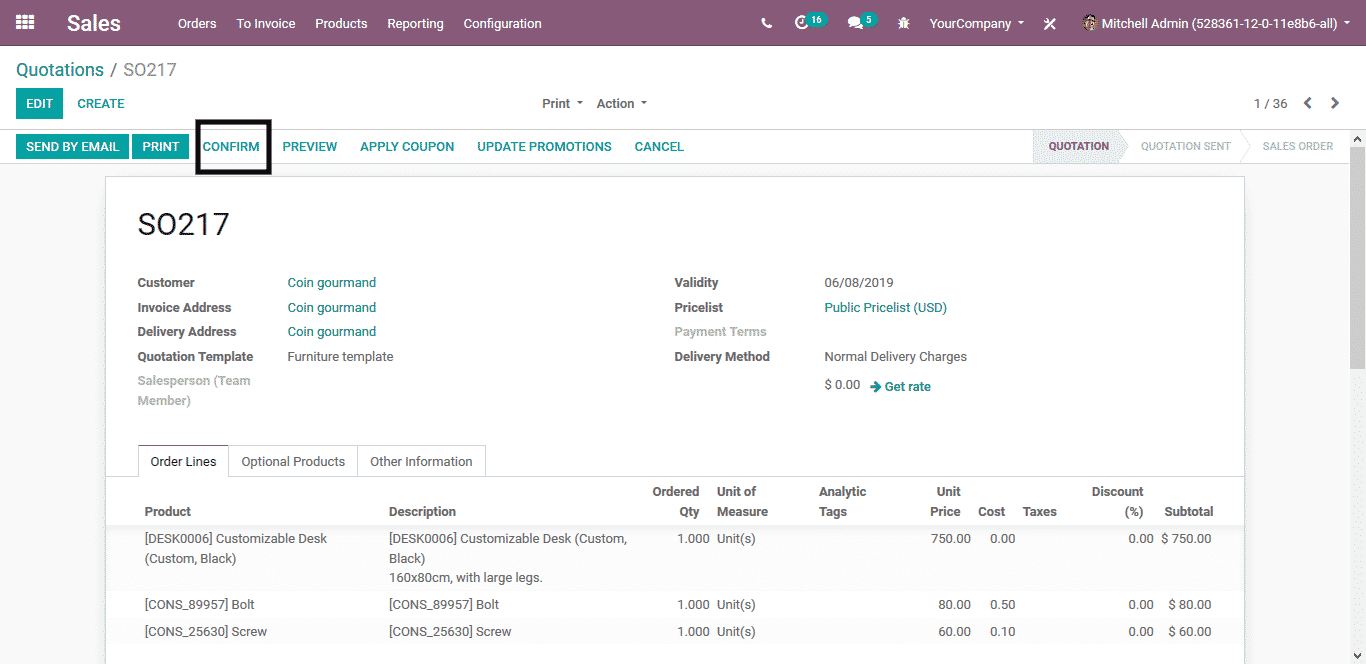Screen dimensions: 1366x664
Task: Open the apps grid menu icon
Action: pyautogui.click(x=25, y=22)
